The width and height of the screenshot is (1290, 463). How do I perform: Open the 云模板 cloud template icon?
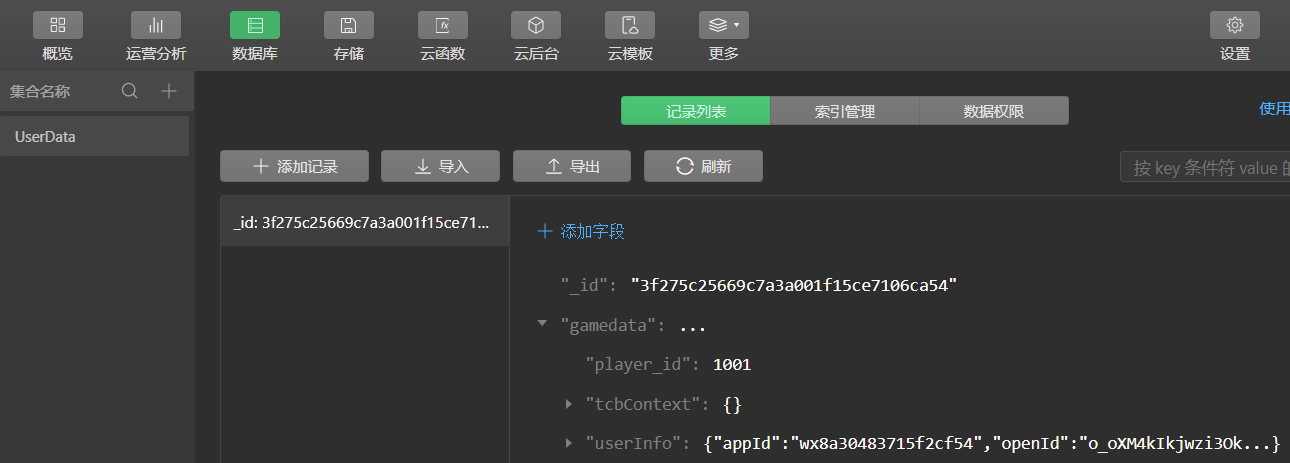coord(630,25)
